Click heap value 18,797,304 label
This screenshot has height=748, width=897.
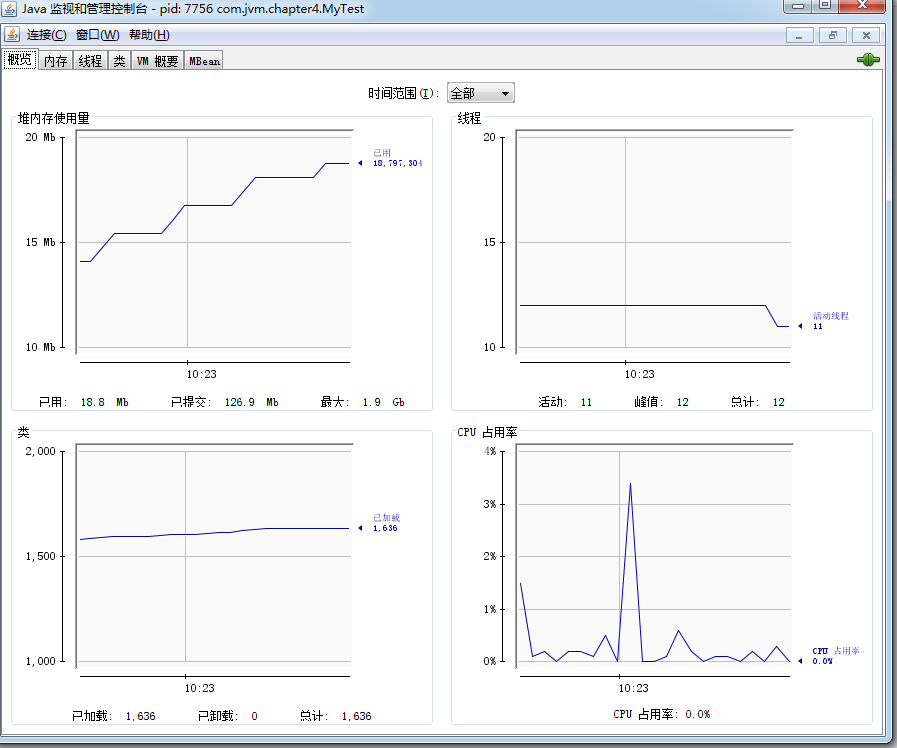tap(398, 163)
